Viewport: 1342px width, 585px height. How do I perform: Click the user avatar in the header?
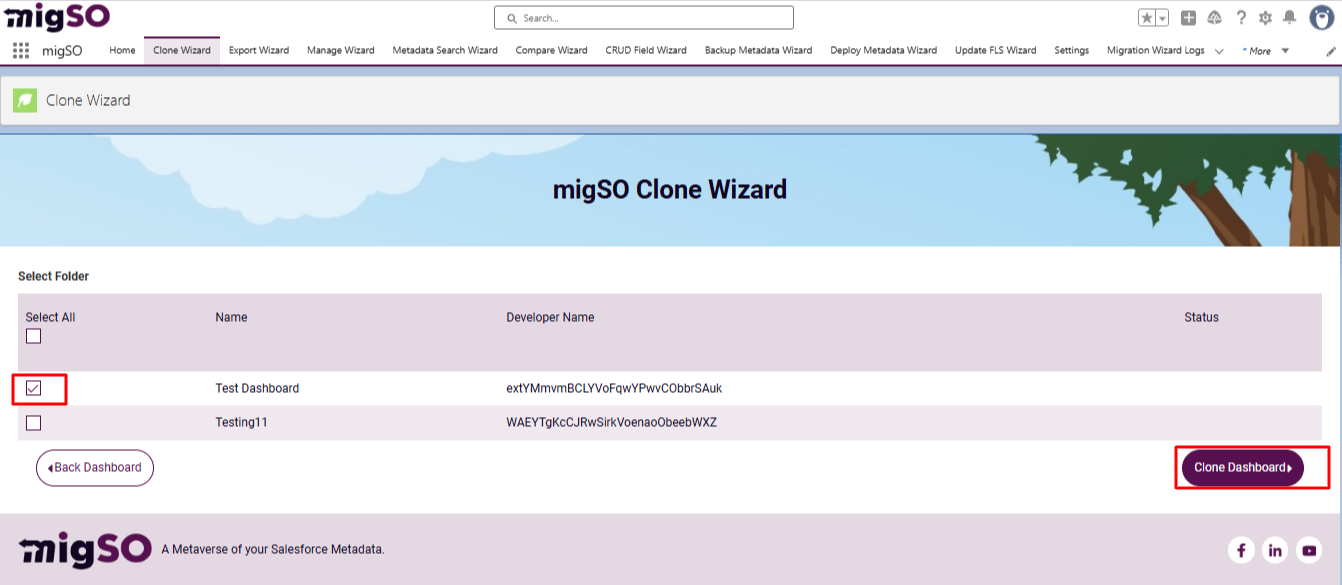pyautogui.click(x=1320, y=19)
